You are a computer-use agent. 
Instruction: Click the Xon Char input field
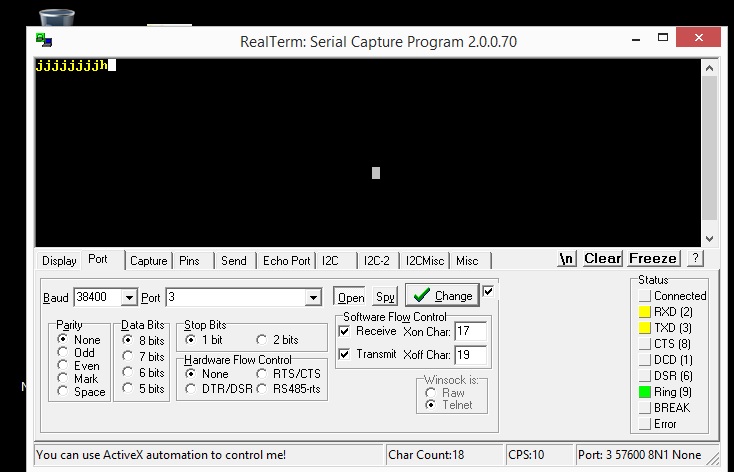pyautogui.click(x=470, y=331)
